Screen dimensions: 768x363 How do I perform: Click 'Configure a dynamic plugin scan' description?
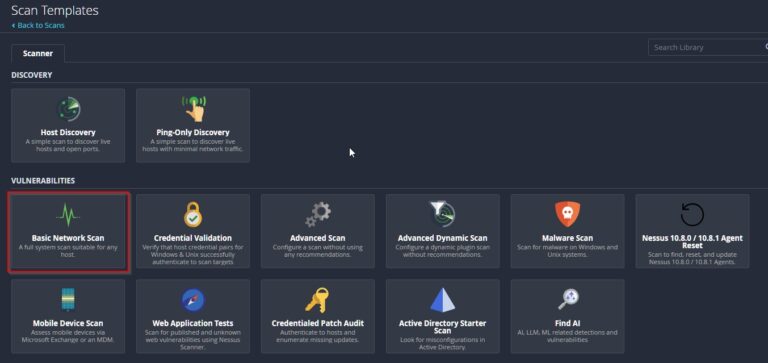pyautogui.click(x=443, y=251)
